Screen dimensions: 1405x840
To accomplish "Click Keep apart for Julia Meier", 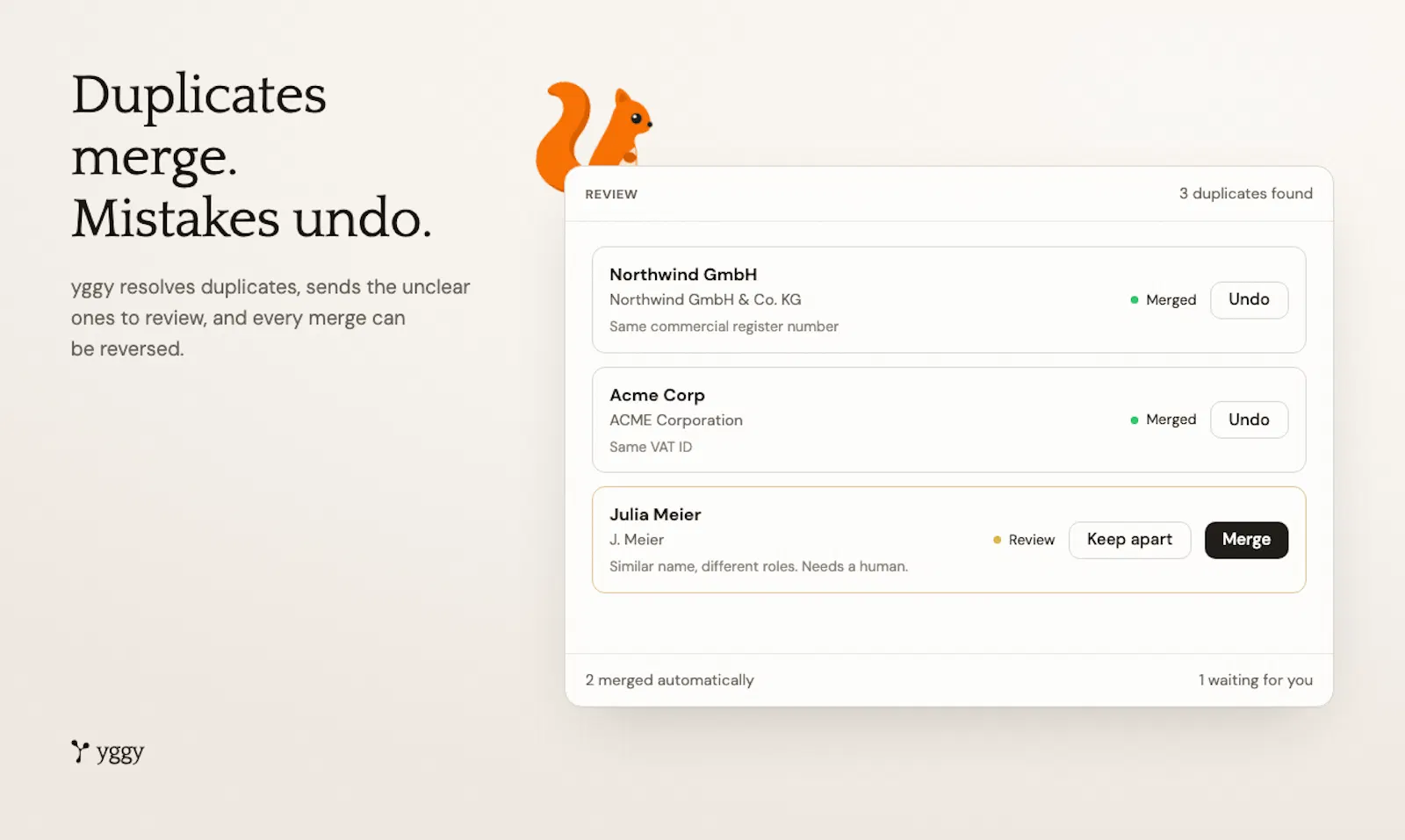I will pos(1129,540).
